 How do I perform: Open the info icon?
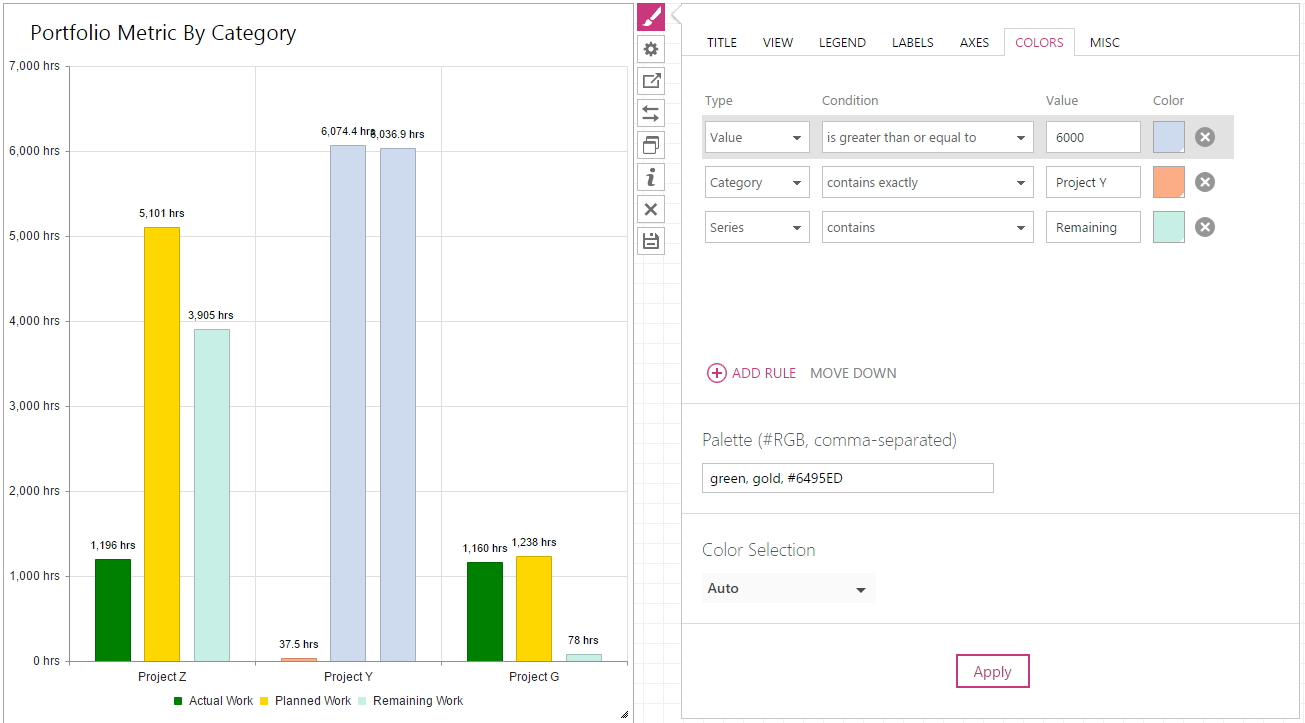click(x=651, y=177)
